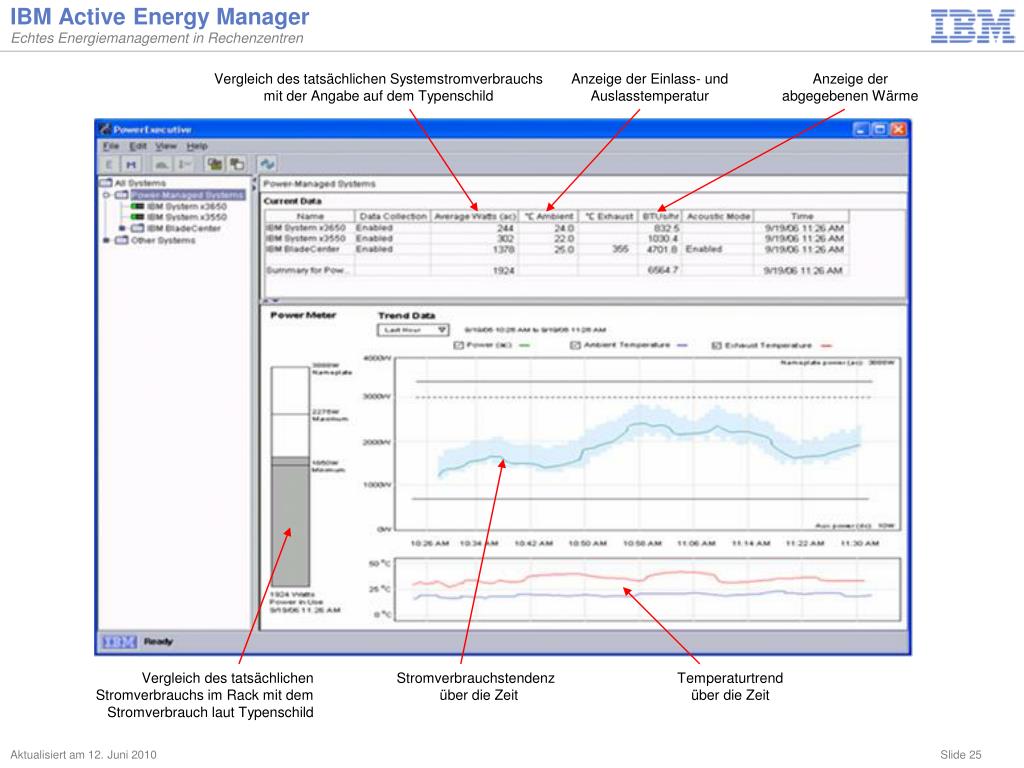Click the blue wave trend toolbar icon
This screenshot has width=1024, height=768.
coord(266,164)
